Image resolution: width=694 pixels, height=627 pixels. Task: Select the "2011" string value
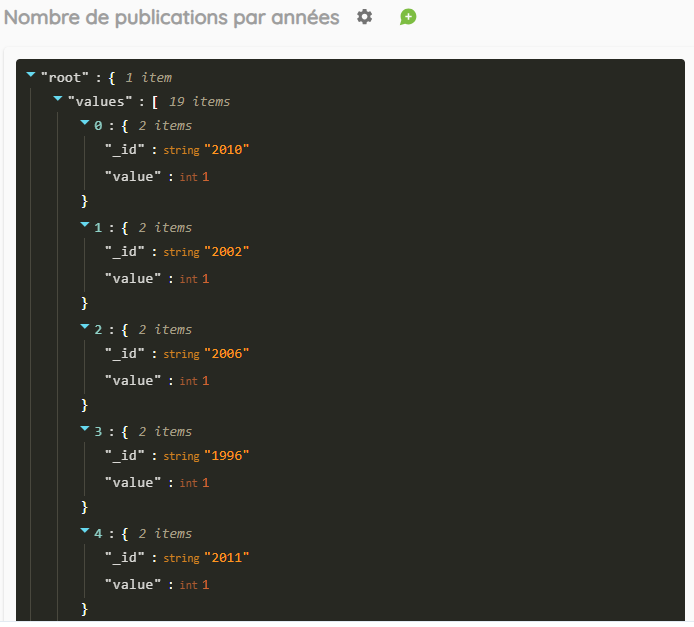[x=227, y=558]
